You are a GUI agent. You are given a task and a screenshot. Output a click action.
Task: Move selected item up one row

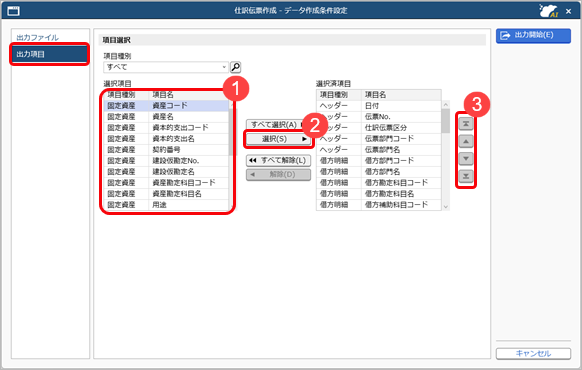point(466,141)
